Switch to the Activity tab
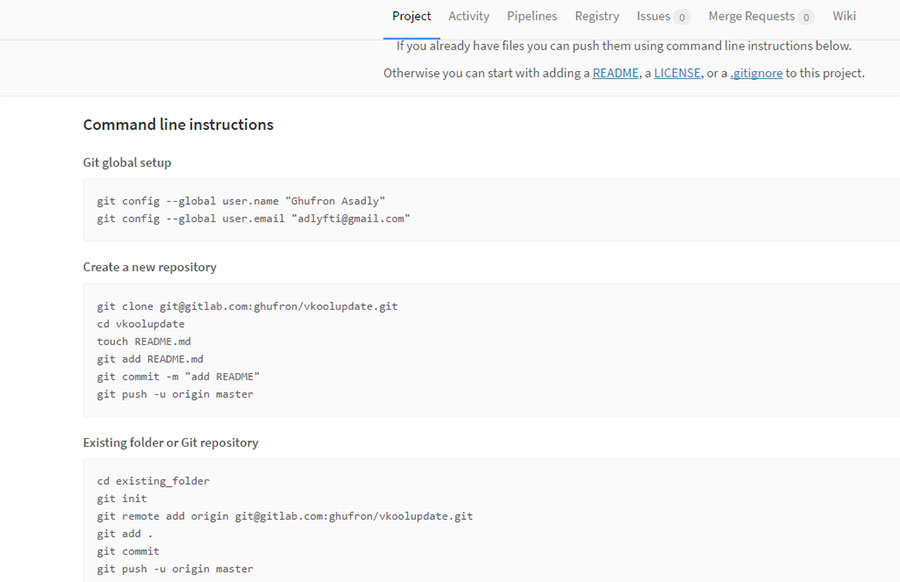 (x=468, y=15)
